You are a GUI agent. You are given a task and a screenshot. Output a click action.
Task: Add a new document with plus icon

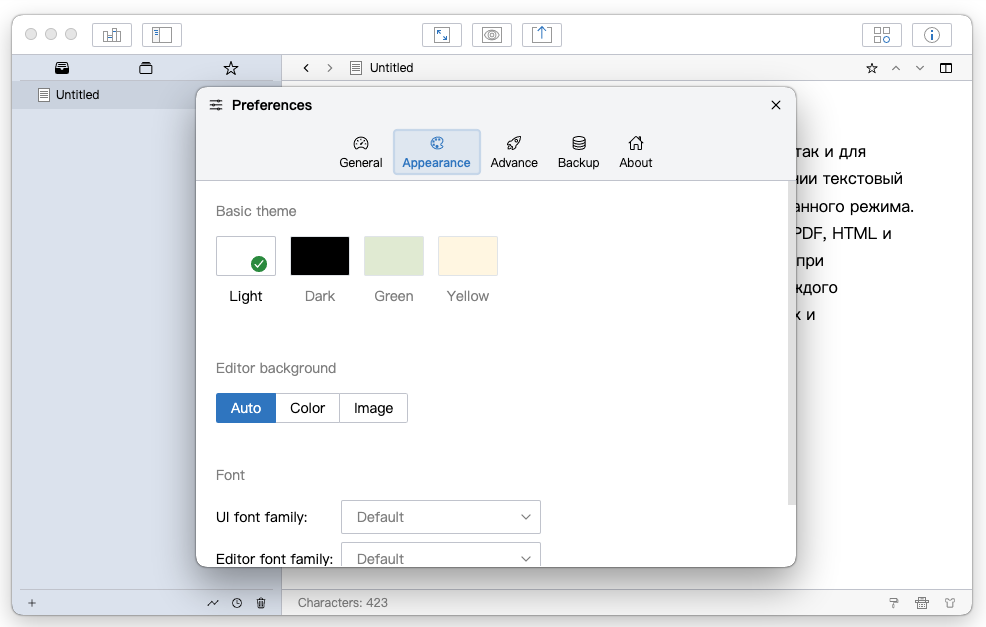tap(32, 603)
